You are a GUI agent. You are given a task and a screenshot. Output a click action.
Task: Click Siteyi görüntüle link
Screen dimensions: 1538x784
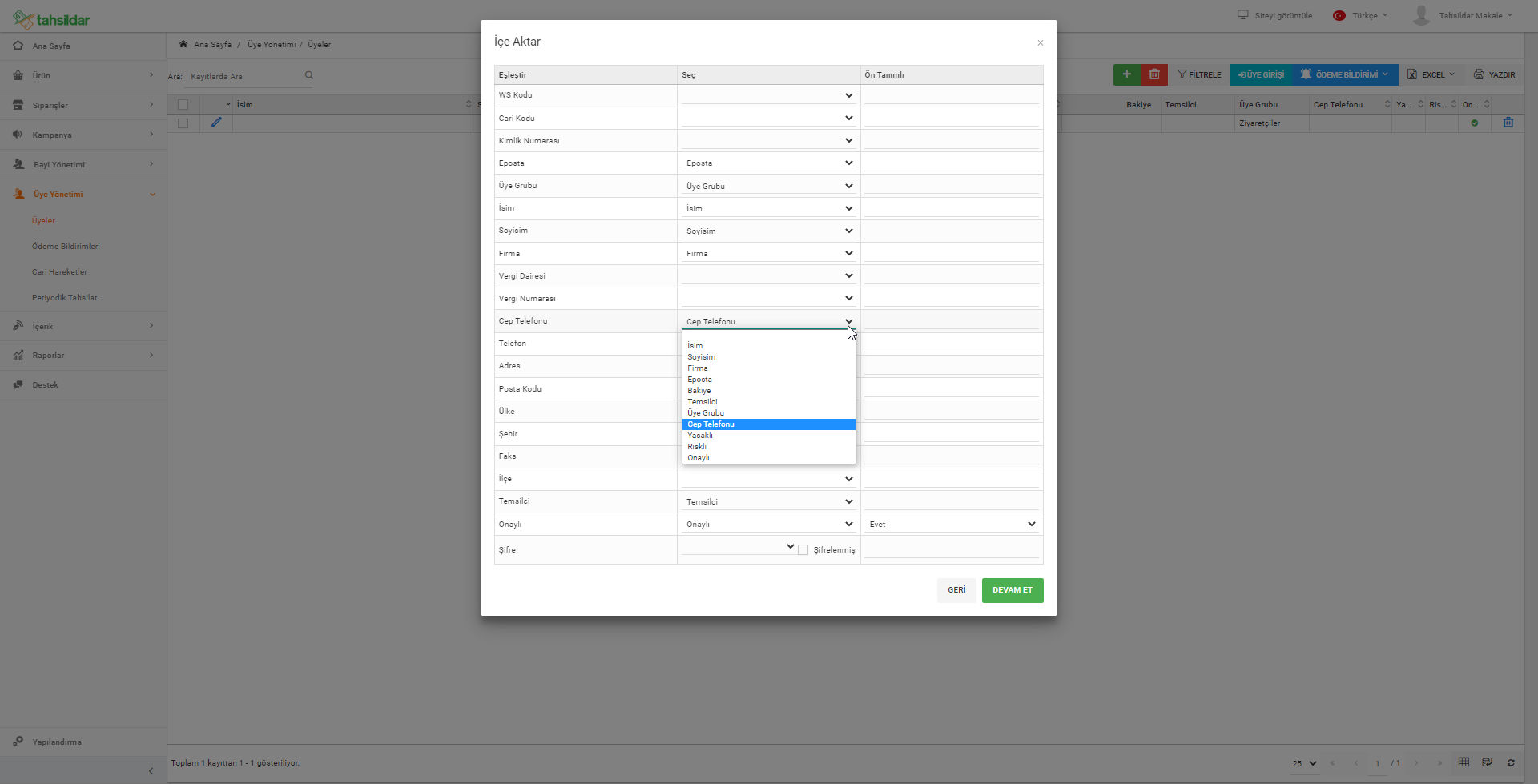pos(1275,15)
